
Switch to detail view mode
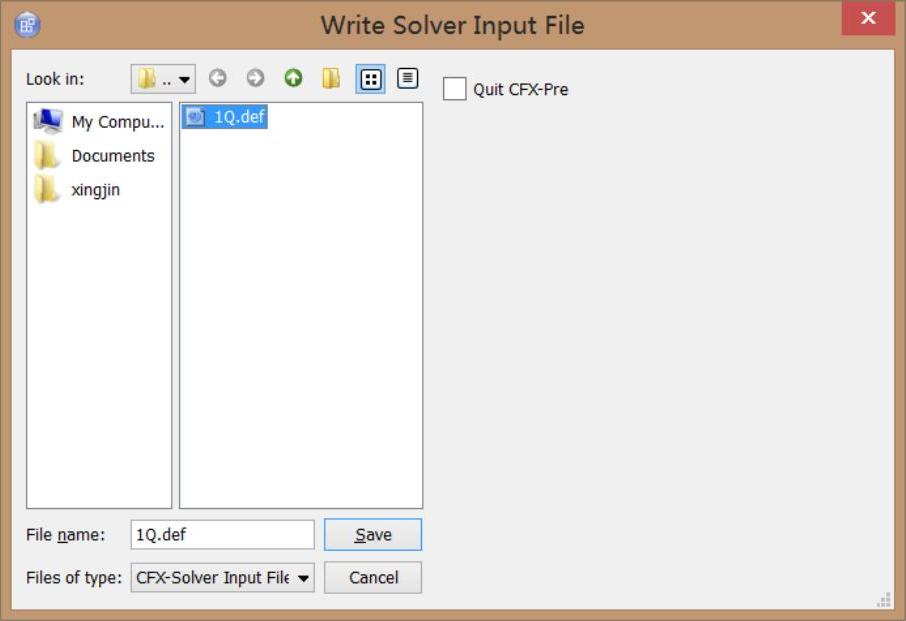coord(407,78)
